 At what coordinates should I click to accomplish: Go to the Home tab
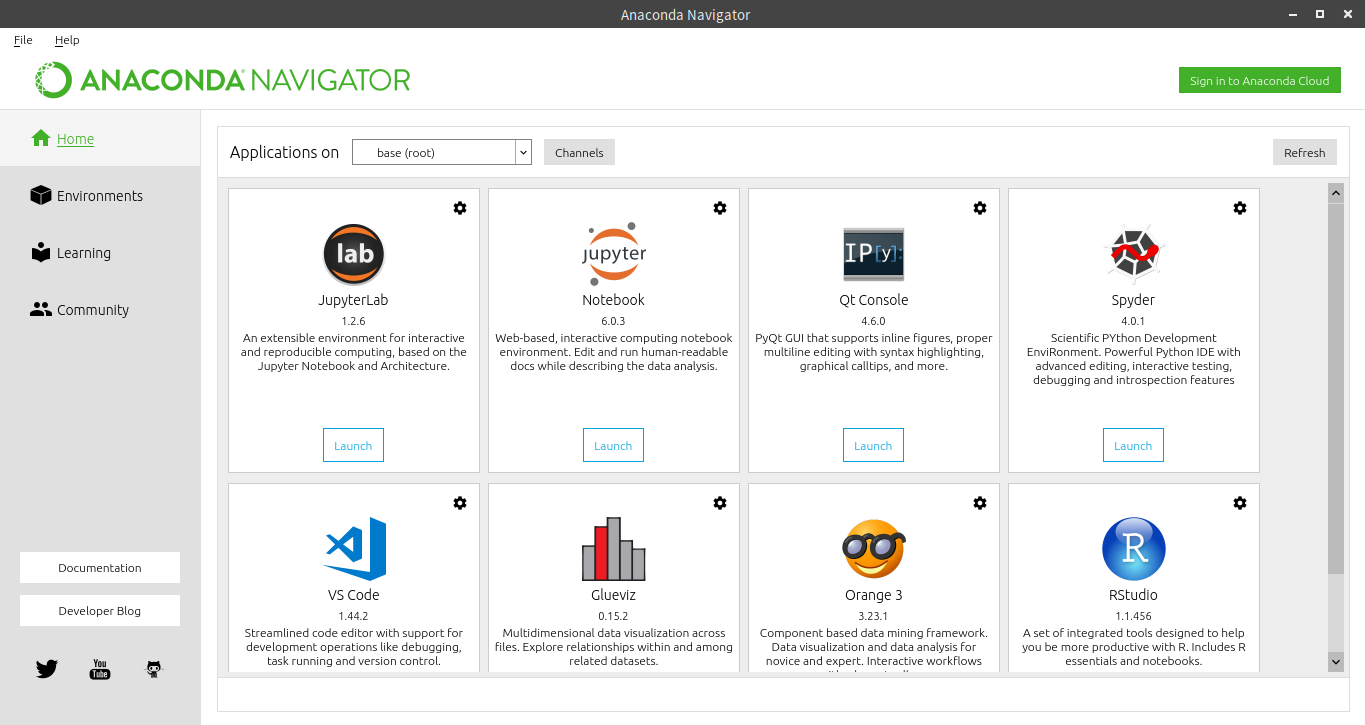[x=100, y=139]
